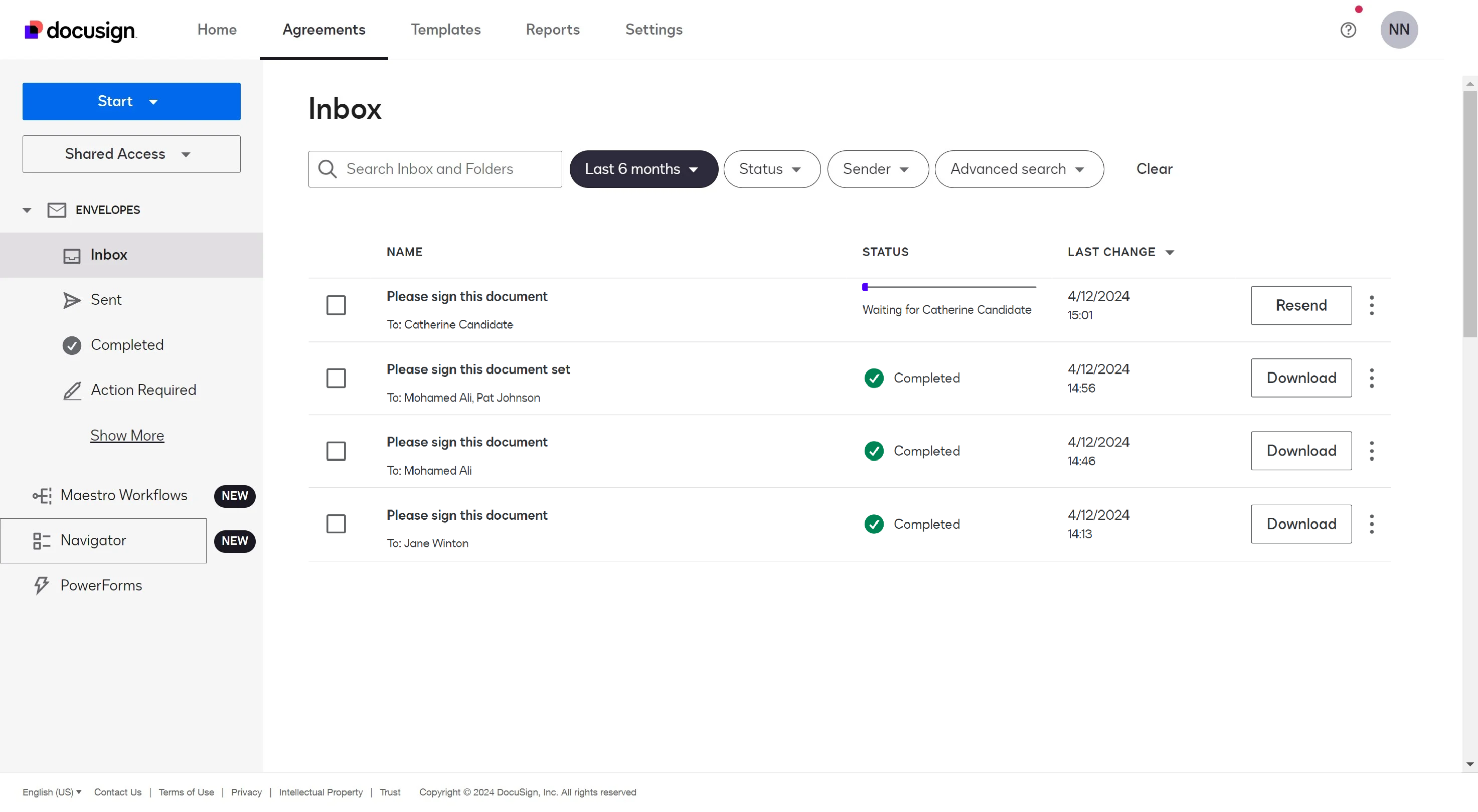Click the Show More link
The image size is (1478, 812).
pyautogui.click(x=127, y=436)
